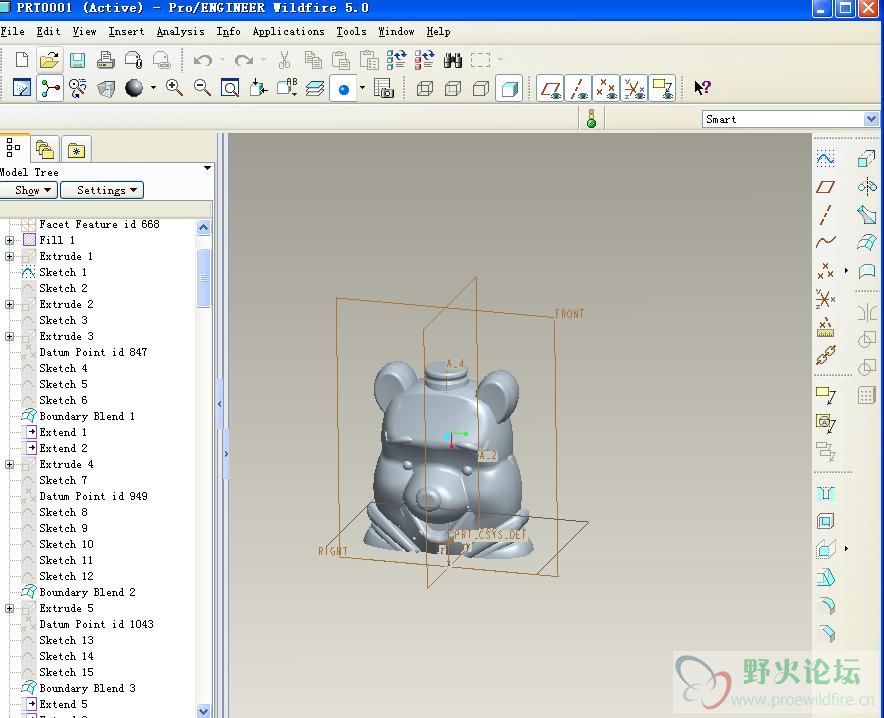The width and height of the screenshot is (884, 718).
Task: Select the Sketch tool in right toolbar
Action: point(825,159)
